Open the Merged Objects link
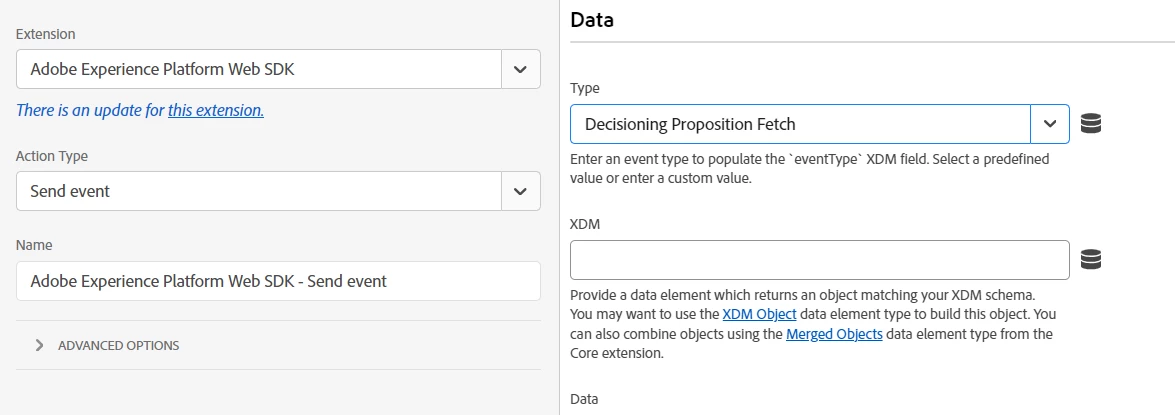The height and width of the screenshot is (415, 1175). point(834,334)
